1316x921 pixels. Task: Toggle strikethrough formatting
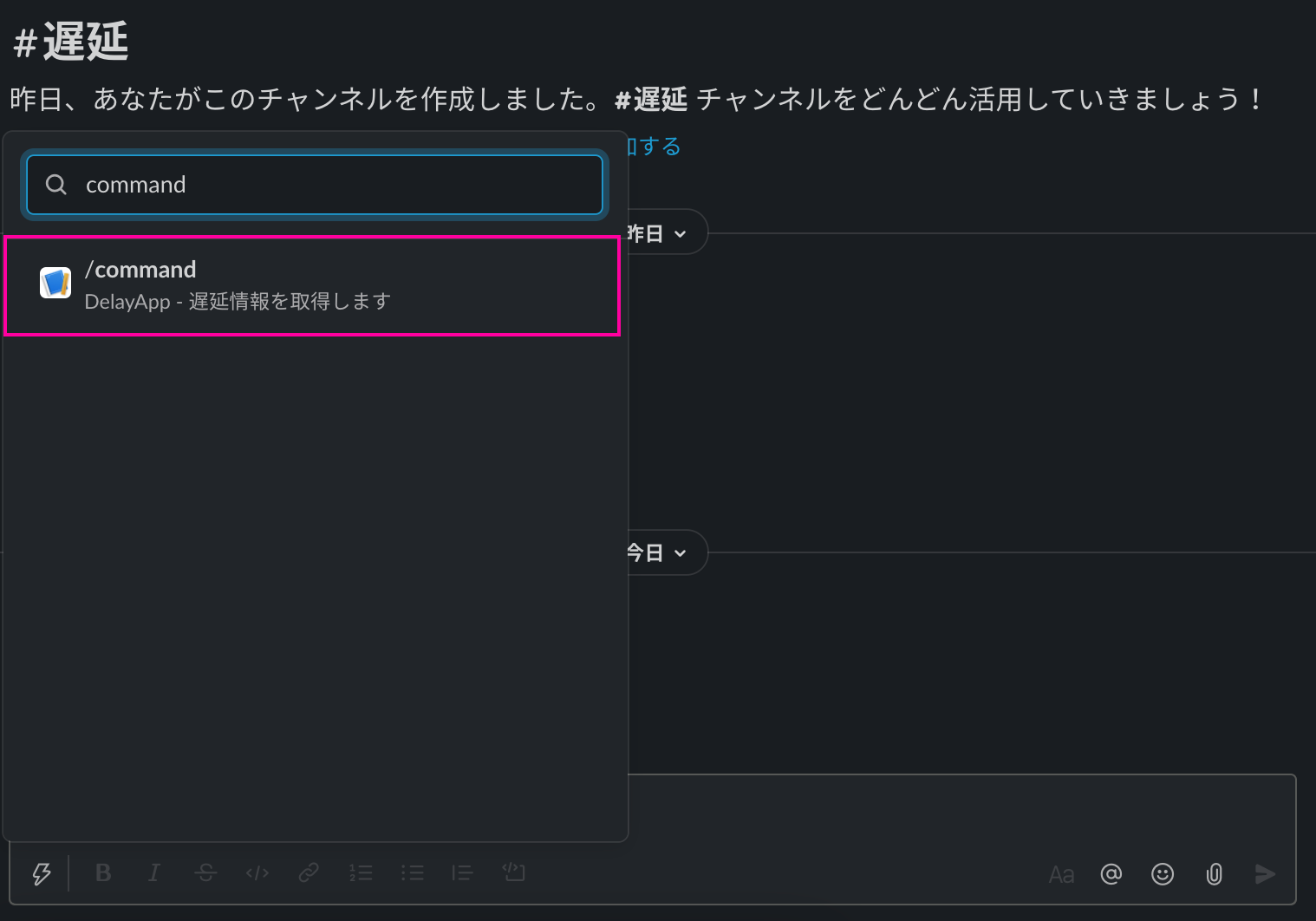click(205, 873)
